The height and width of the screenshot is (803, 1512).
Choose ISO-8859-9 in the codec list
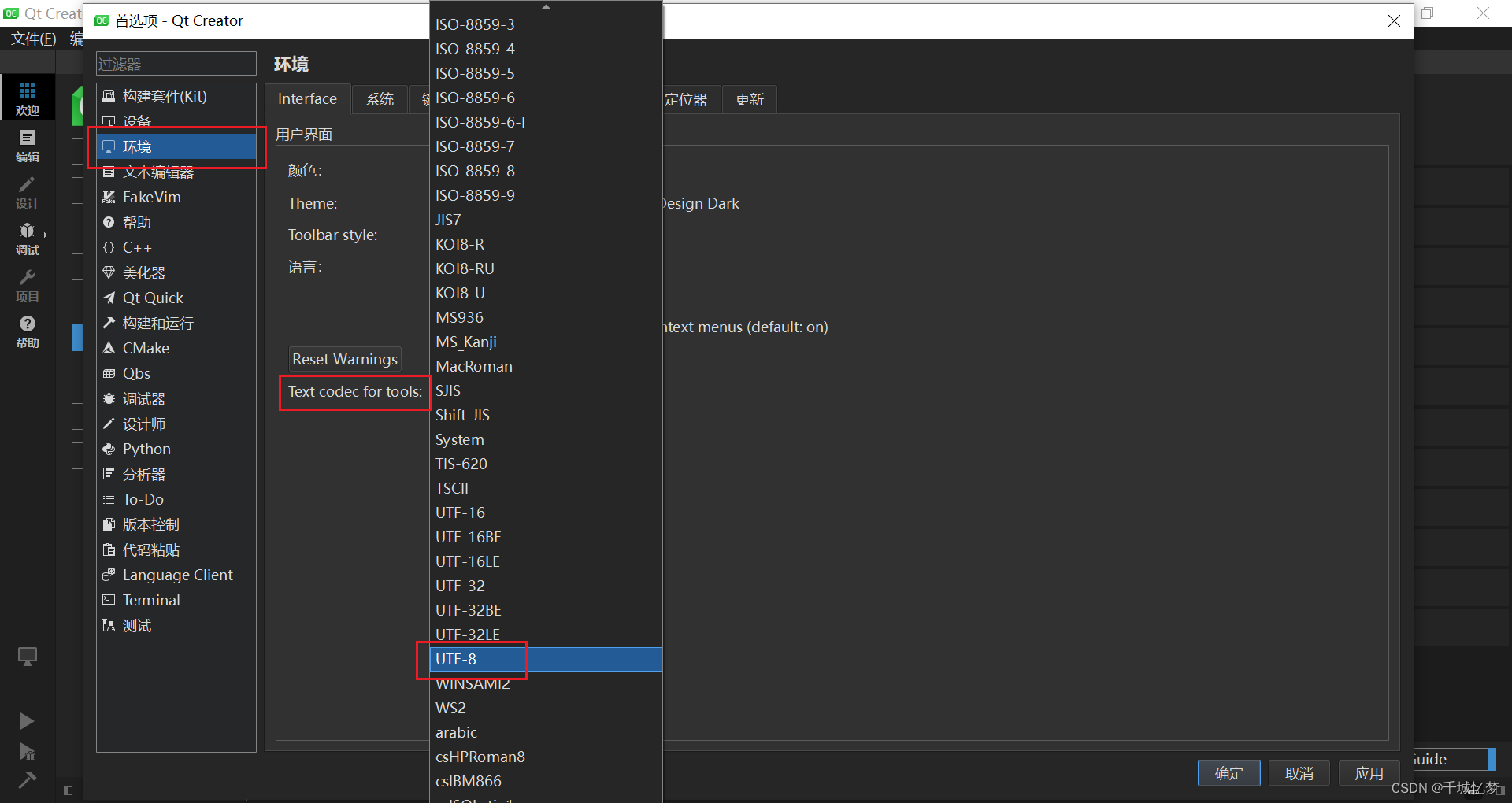(546, 195)
